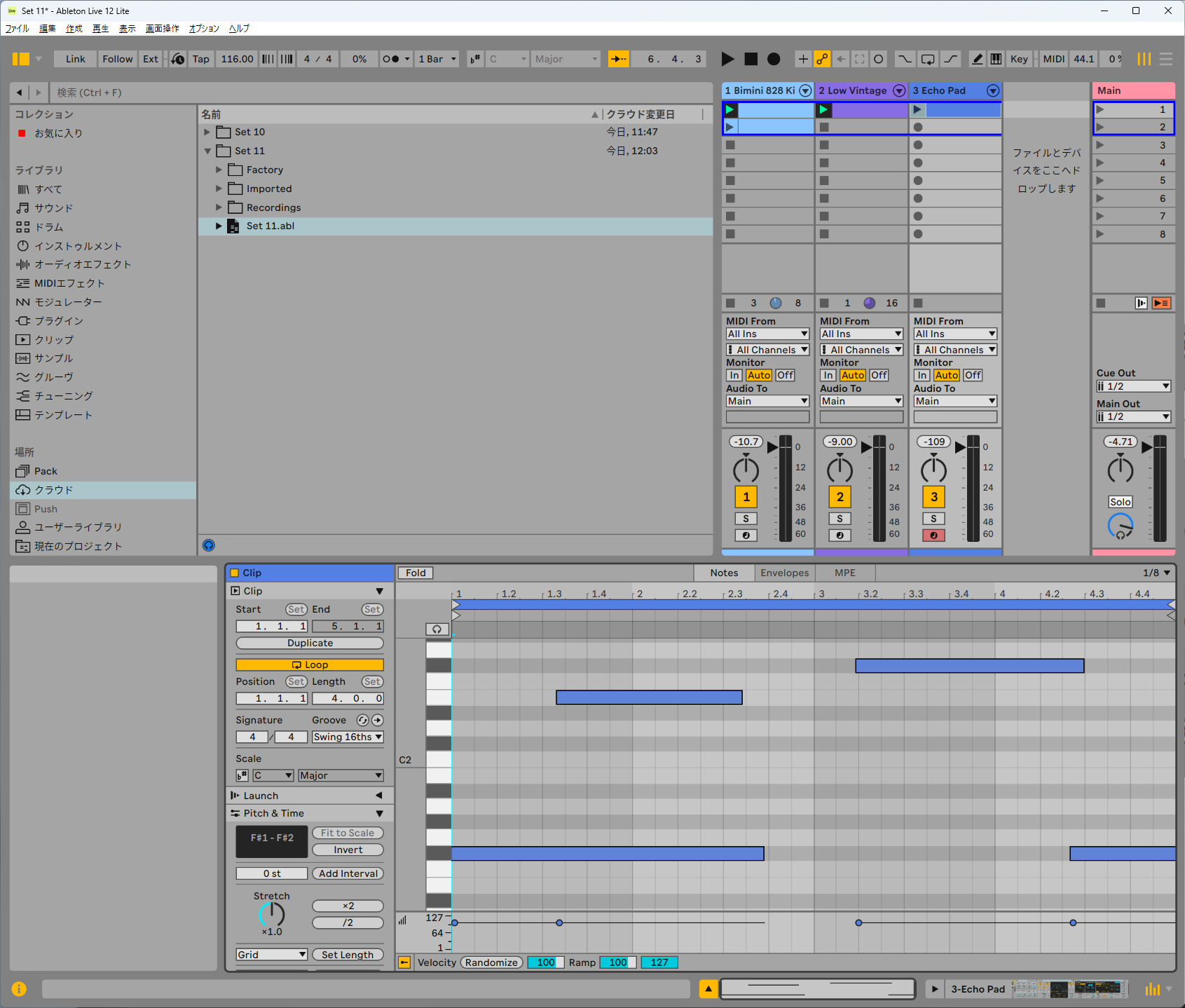This screenshot has width=1185, height=1008.
Task: Toggle the Follow playback arrow icon
Action: tap(619, 59)
